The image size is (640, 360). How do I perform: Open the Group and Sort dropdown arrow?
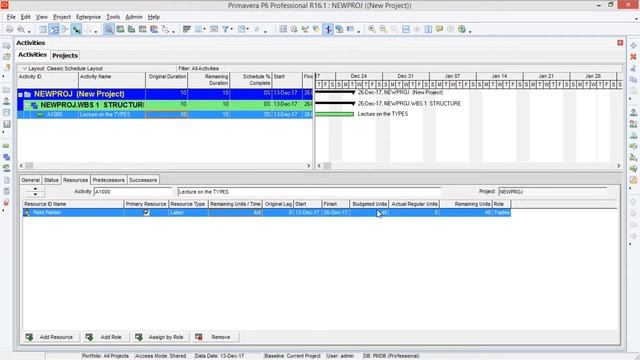click(x=248, y=29)
